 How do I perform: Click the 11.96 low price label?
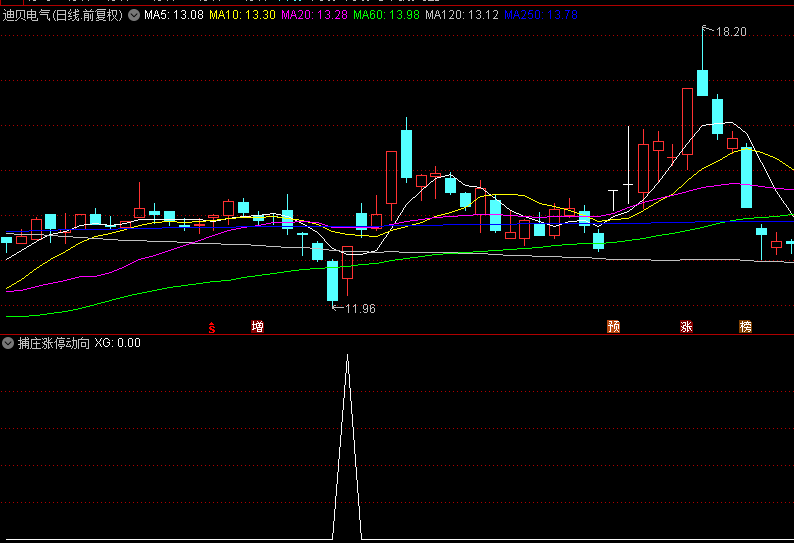[x=360, y=309]
